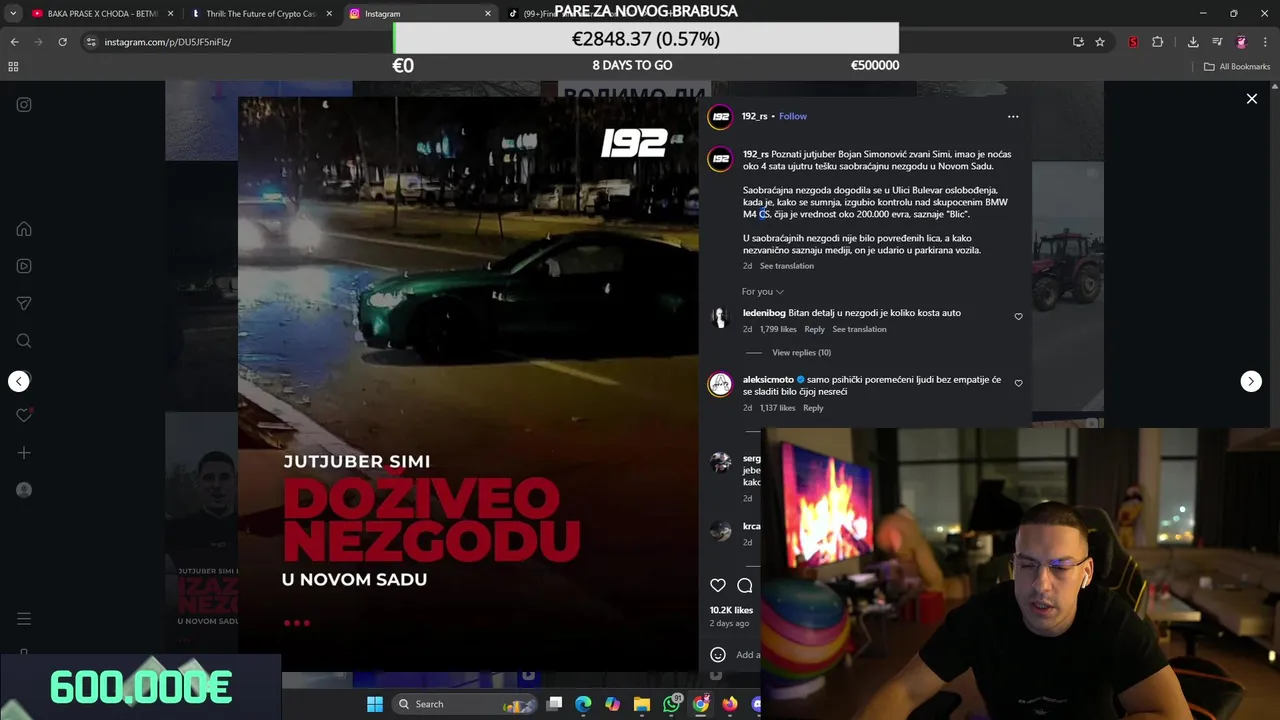Expand the For you comment sorting
1280x720 pixels.
tap(763, 292)
